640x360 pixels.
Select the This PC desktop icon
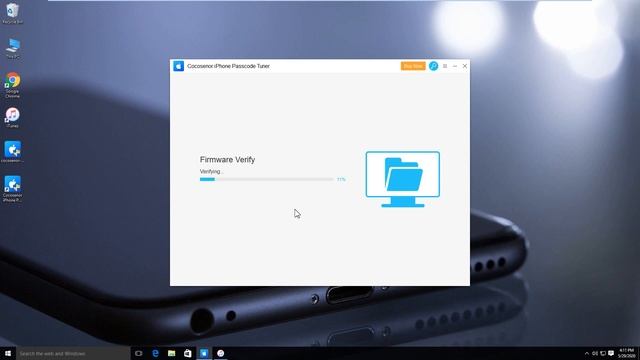[x=13, y=48]
